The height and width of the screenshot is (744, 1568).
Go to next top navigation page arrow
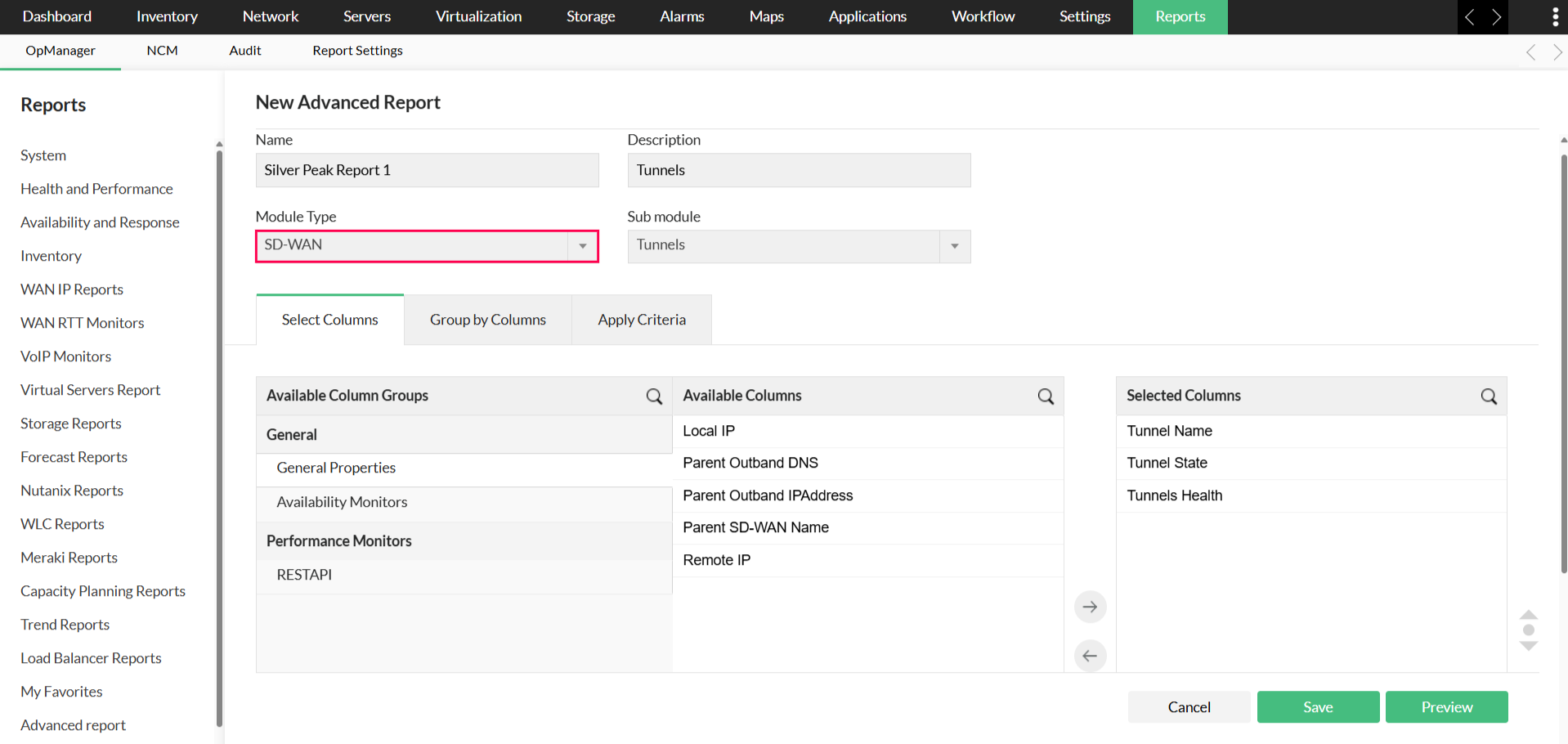click(x=1496, y=17)
